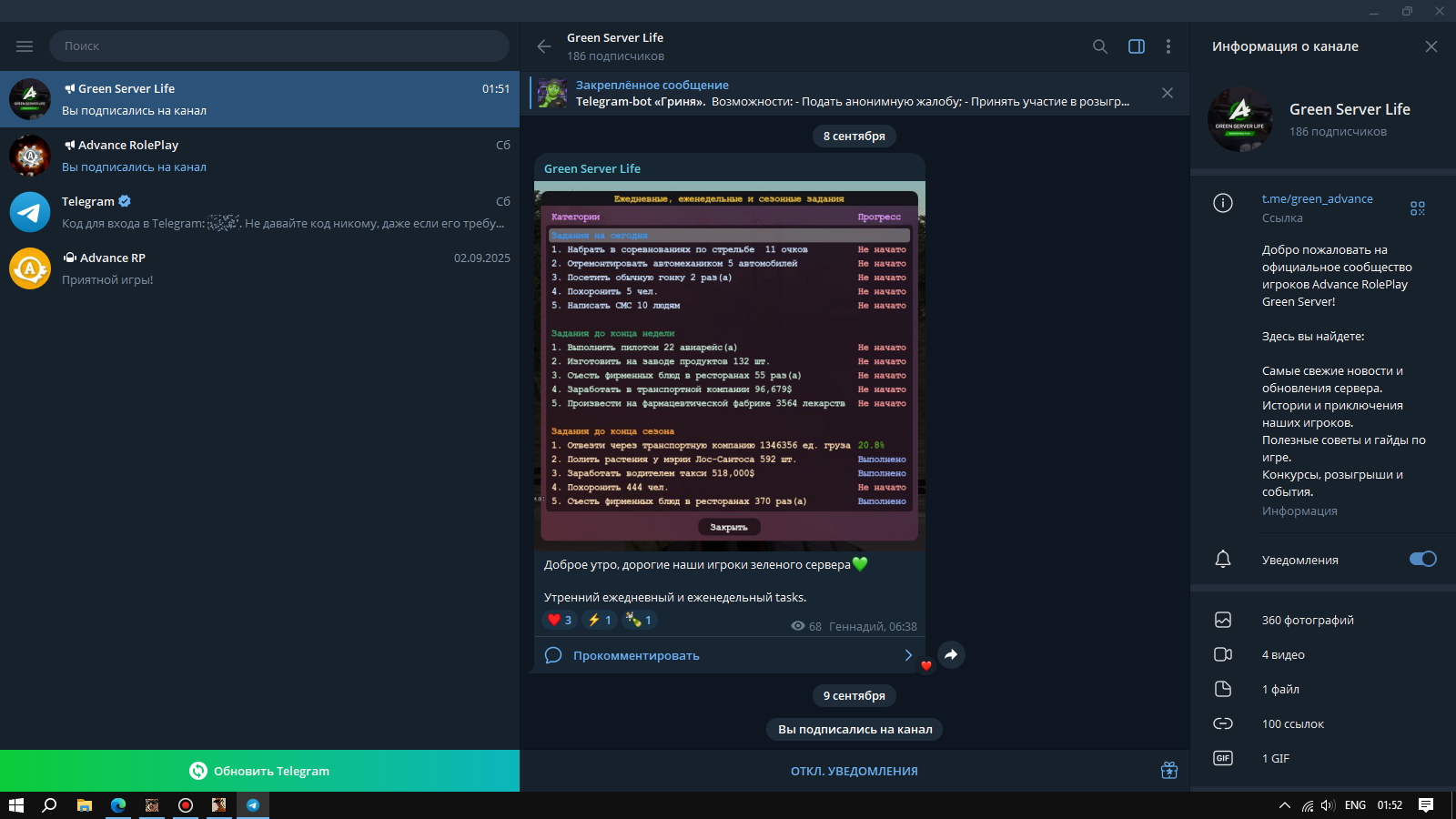Click '186 подписчиков' in the chat header
Image resolution: width=1456 pixels, height=819 pixels.
pyautogui.click(x=615, y=56)
